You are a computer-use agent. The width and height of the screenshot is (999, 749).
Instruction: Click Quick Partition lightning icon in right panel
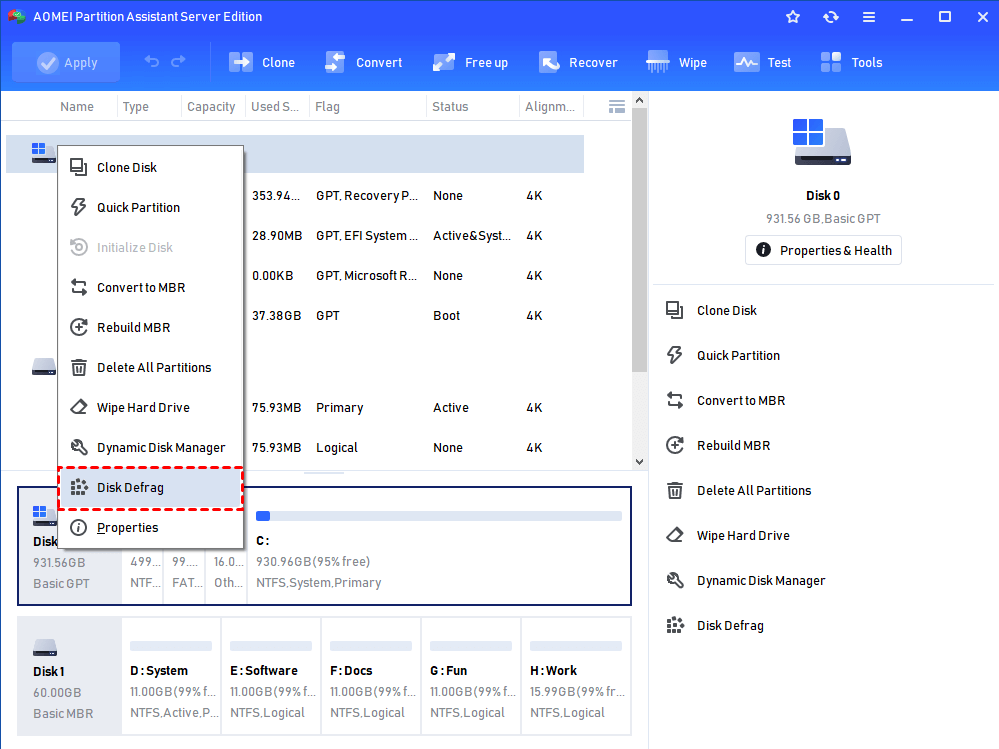675,355
